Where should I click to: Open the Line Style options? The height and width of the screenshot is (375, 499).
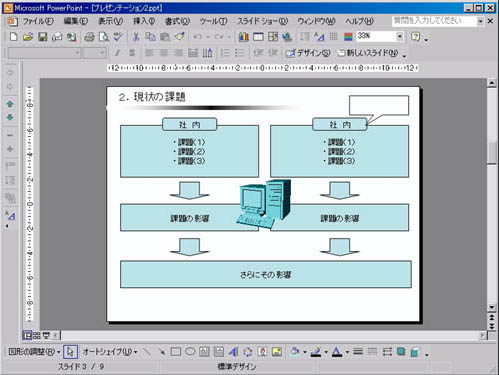coord(358,351)
